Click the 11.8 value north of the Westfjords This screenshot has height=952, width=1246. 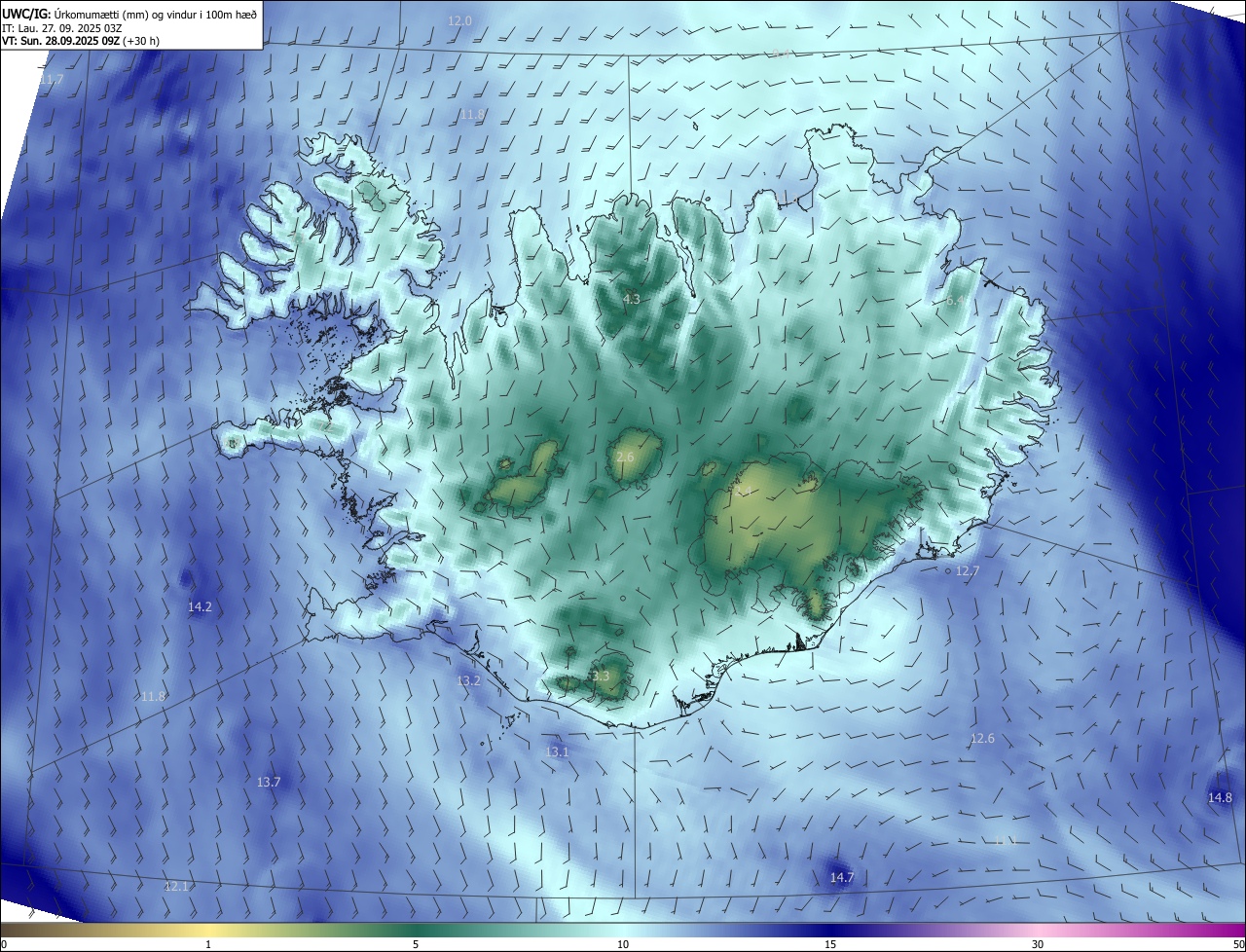point(472,114)
